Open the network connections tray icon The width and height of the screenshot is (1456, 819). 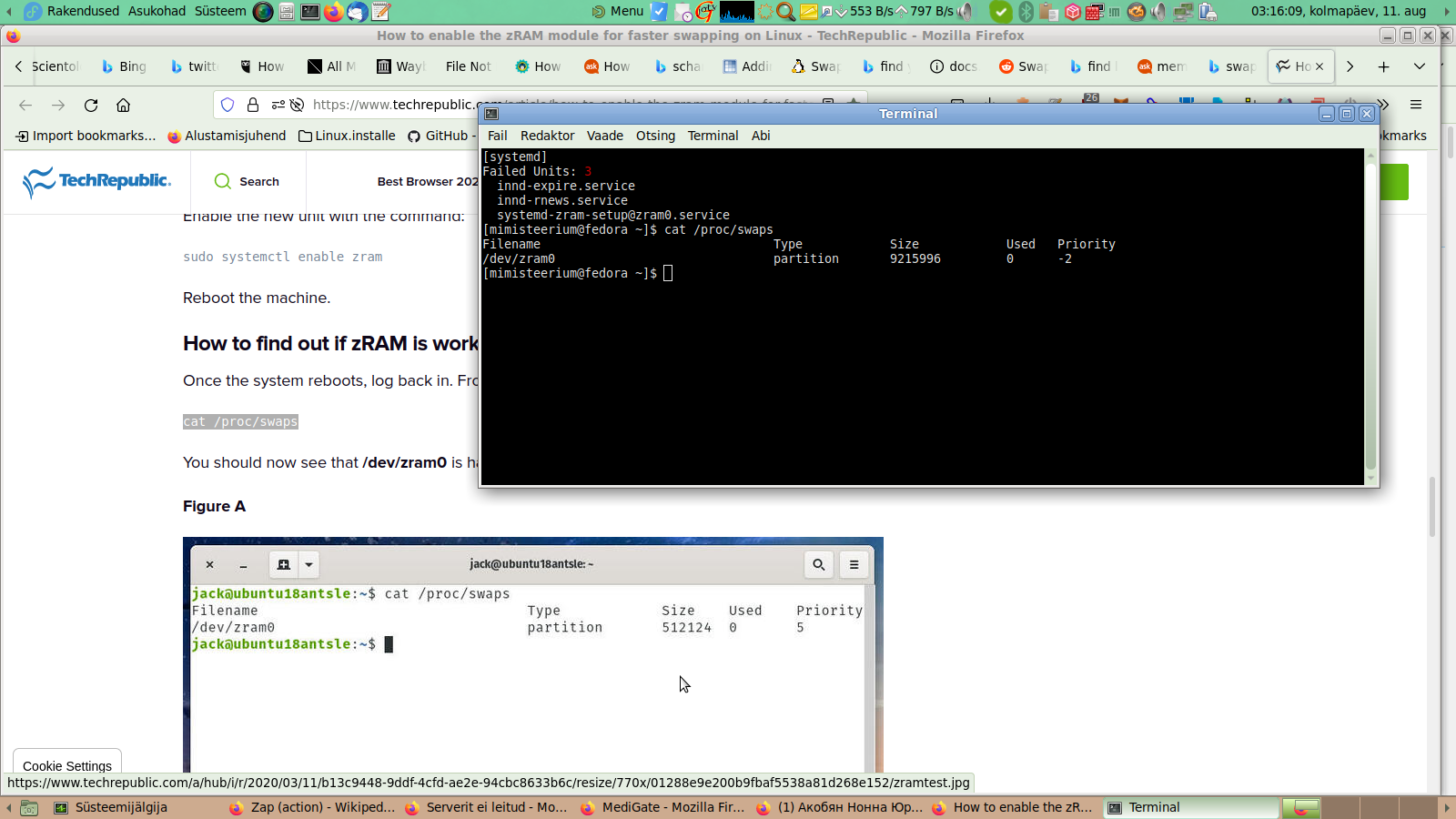[1184, 12]
